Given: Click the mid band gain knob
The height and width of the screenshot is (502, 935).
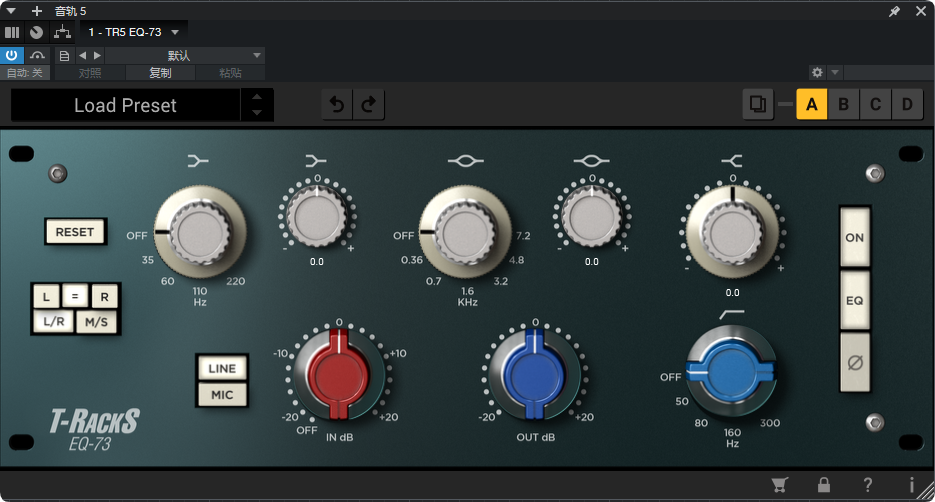Looking at the screenshot, I should point(592,216).
